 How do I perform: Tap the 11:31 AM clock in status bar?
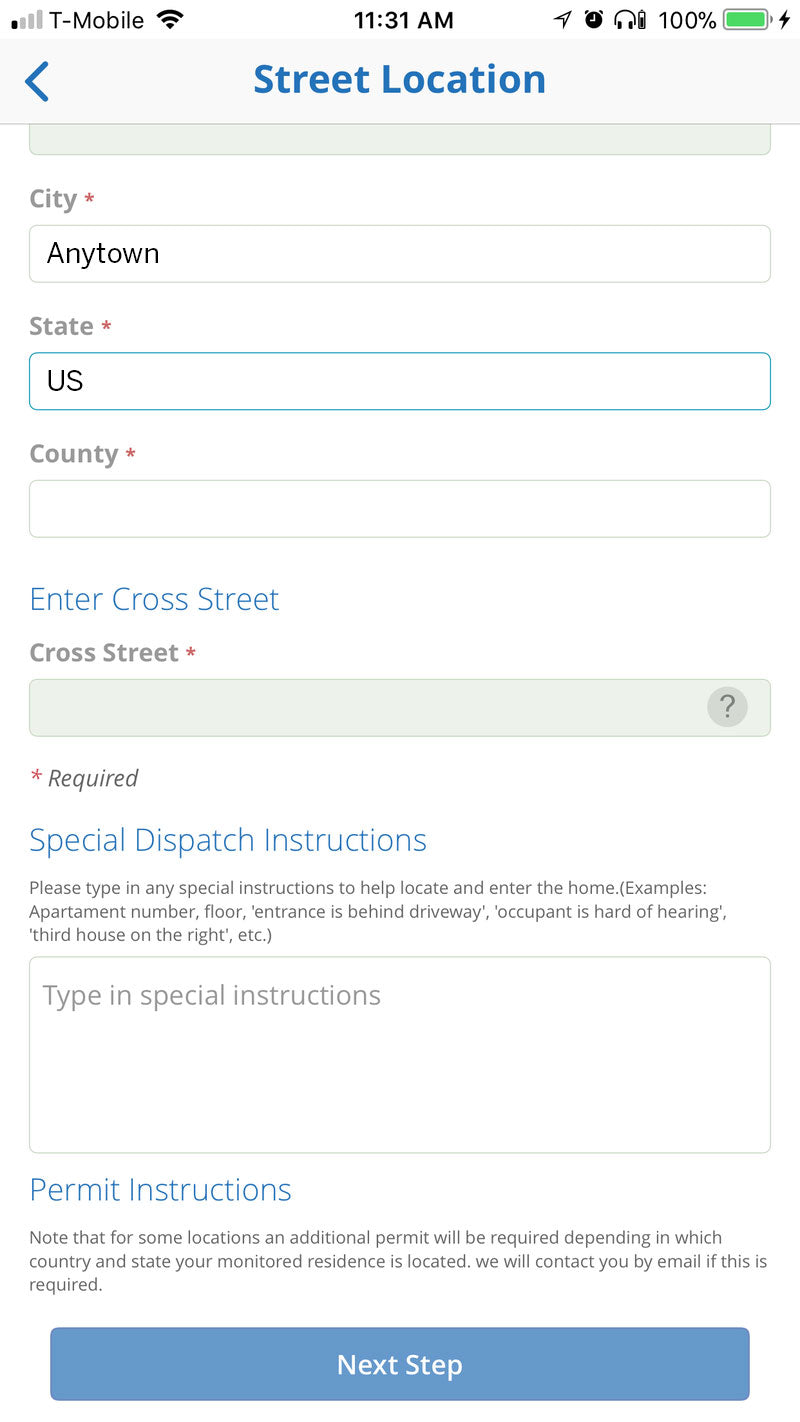pyautogui.click(x=403, y=19)
